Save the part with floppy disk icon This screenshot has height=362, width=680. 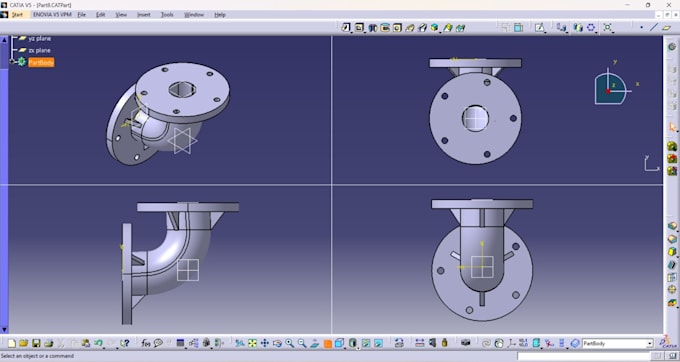tap(36, 343)
